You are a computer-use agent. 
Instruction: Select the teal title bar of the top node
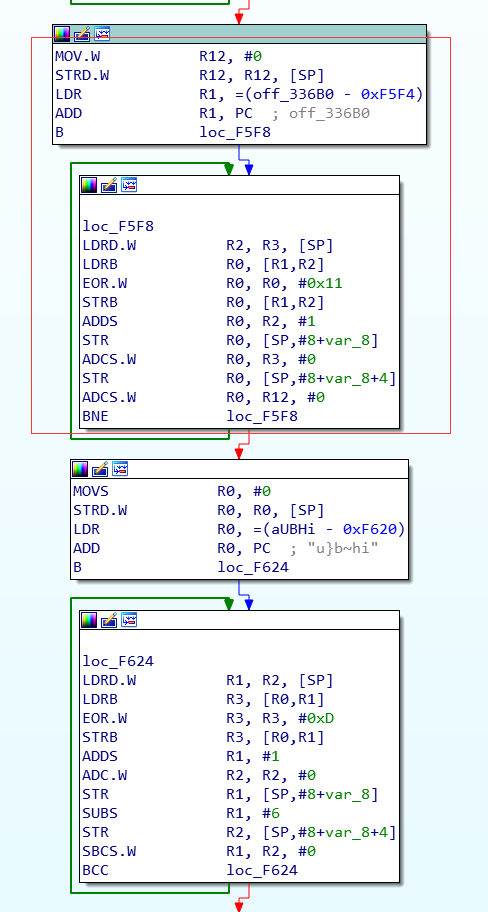pos(239,34)
